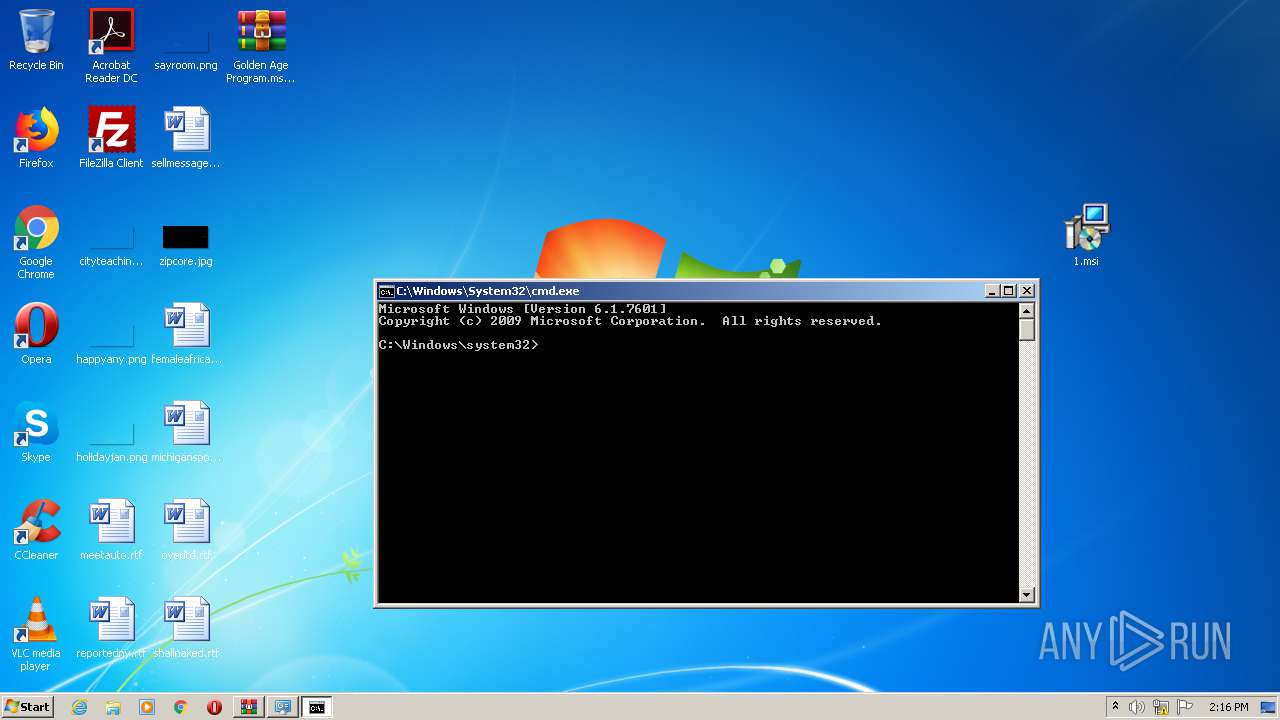Select the cityteachin file icon
The width and height of the screenshot is (1280, 720).
(x=111, y=246)
